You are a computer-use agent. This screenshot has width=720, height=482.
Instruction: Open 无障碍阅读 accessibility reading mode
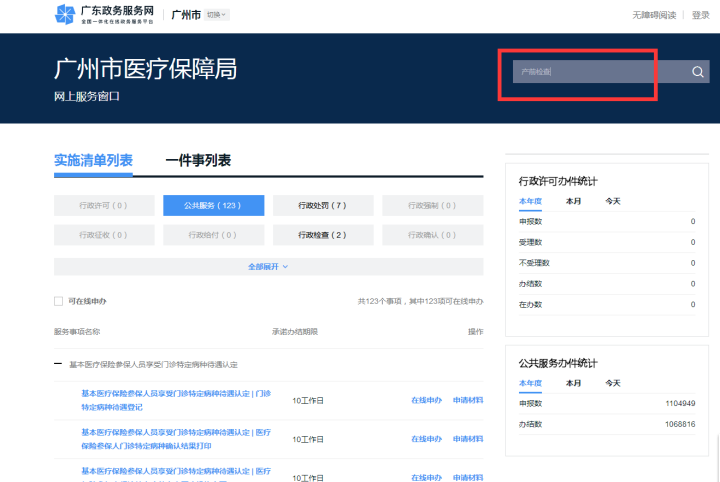pyautogui.click(x=654, y=15)
